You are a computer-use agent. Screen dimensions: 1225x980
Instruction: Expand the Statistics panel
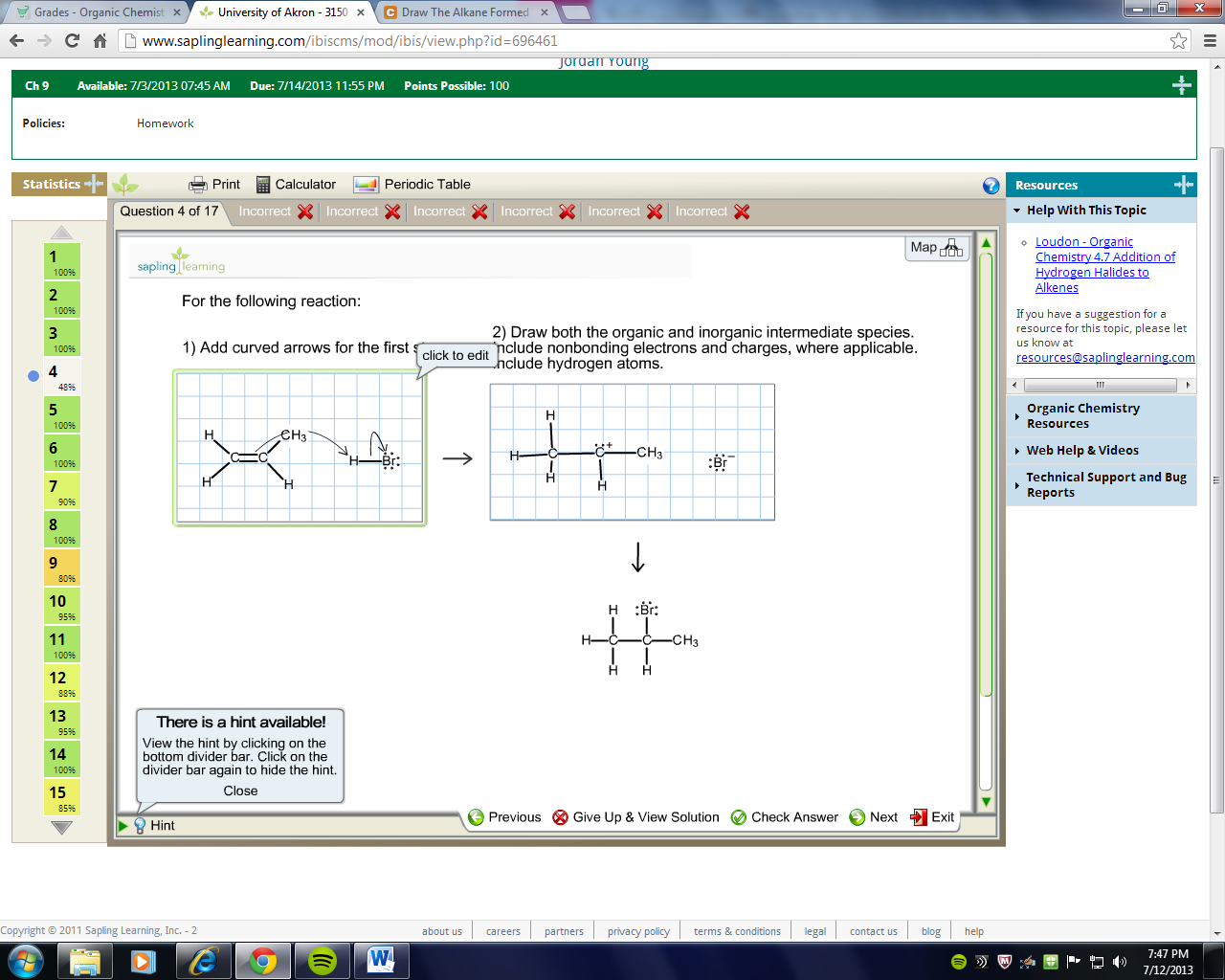click(x=94, y=184)
